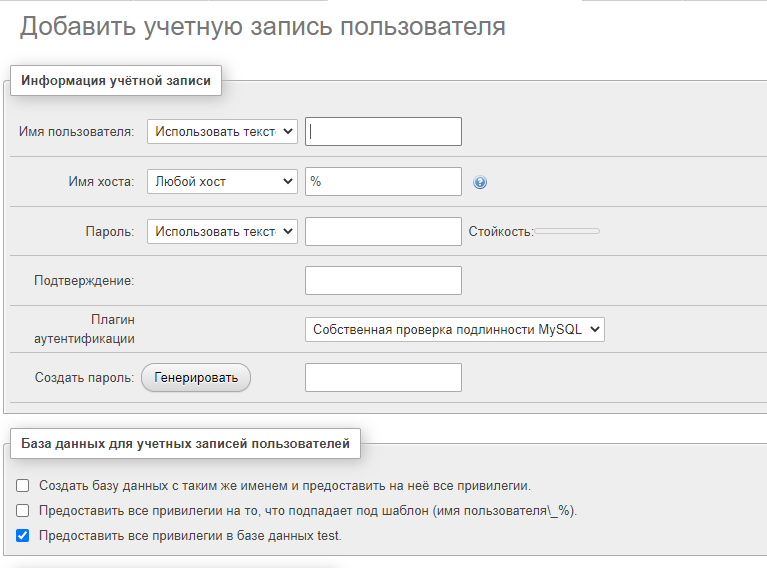767x568 pixels.
Task: Click the 'Информация учётной записи' section legend
Action: coord(116,81)
